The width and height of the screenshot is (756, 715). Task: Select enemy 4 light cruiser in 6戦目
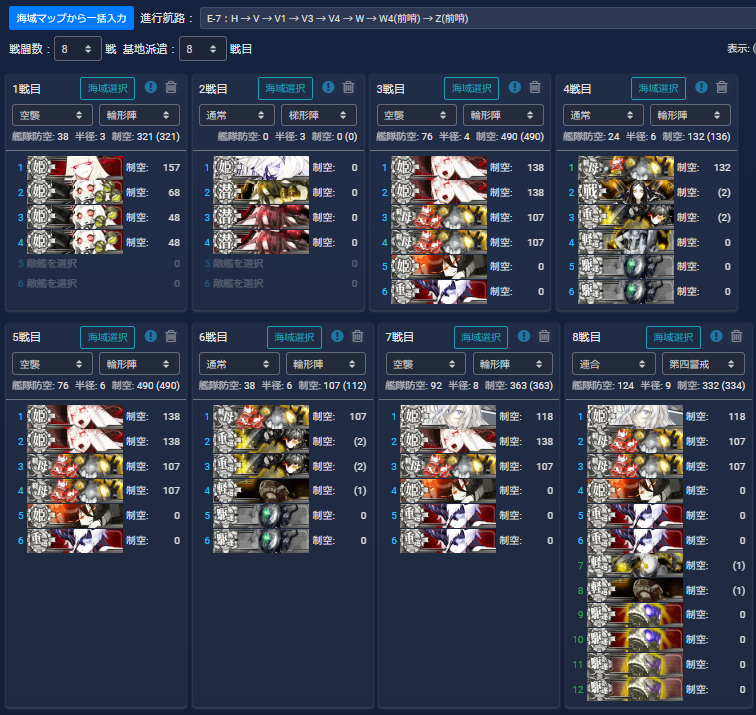261,491
